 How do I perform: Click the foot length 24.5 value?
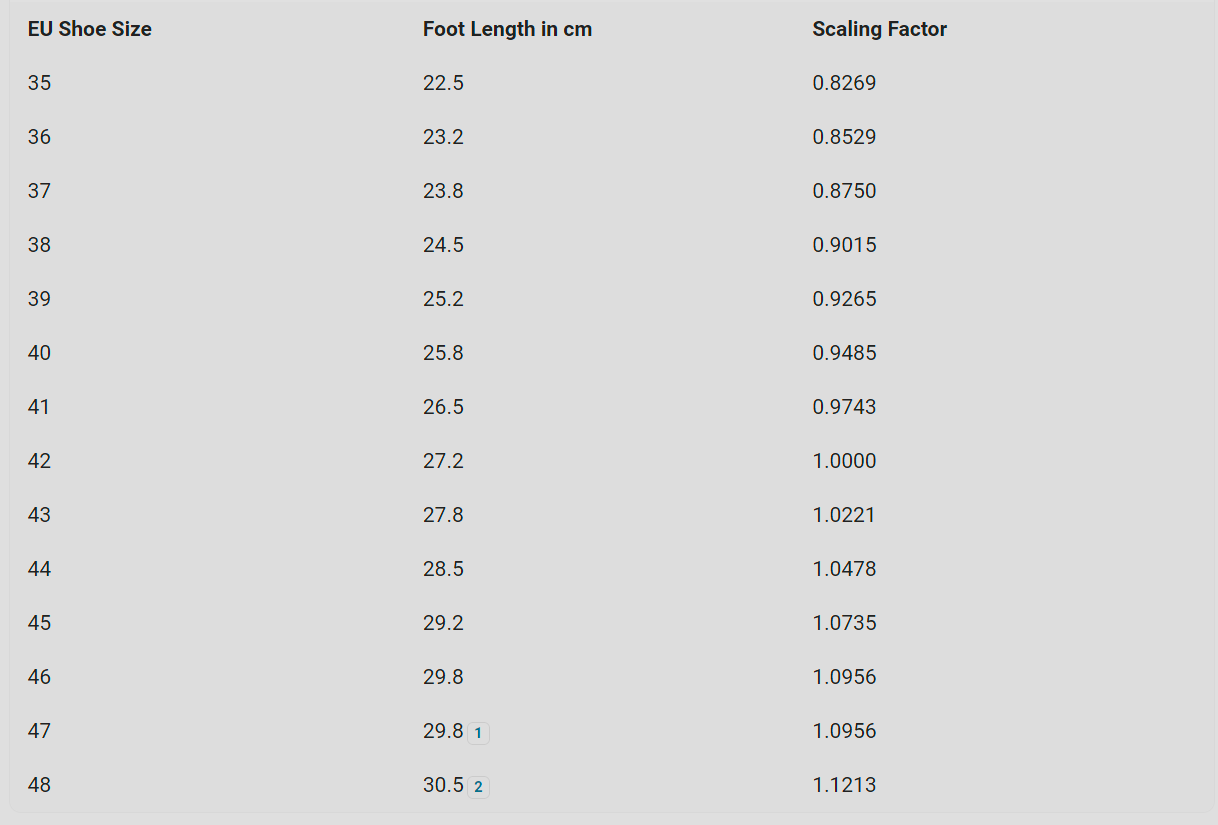click(443, 245)
